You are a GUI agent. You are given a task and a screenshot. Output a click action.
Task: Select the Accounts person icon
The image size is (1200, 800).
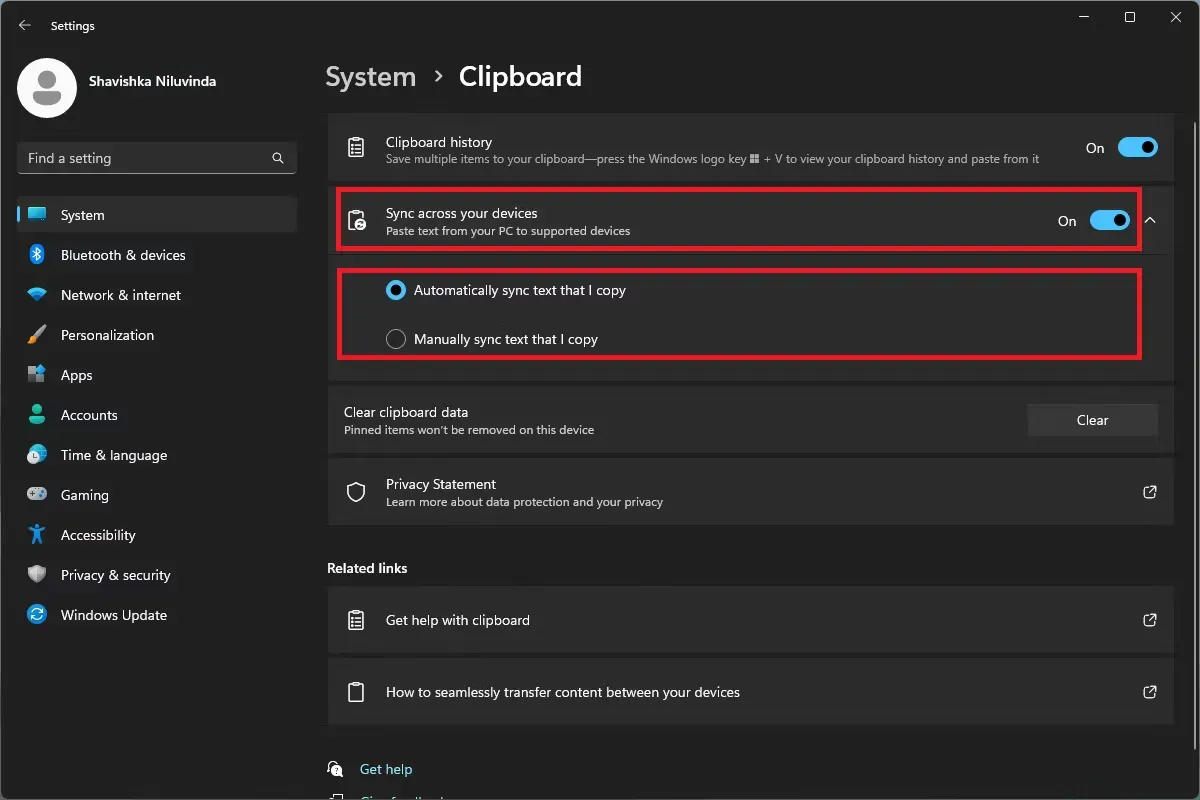click(37, 415)
